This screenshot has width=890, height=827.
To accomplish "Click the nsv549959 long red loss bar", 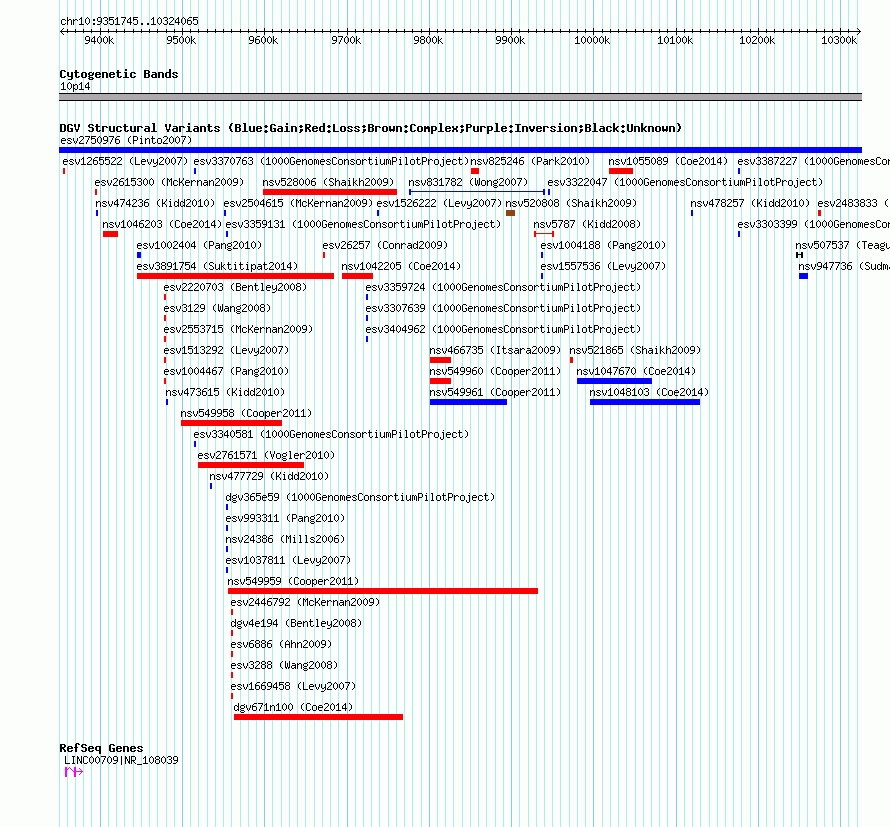I will tap(383, 591).
